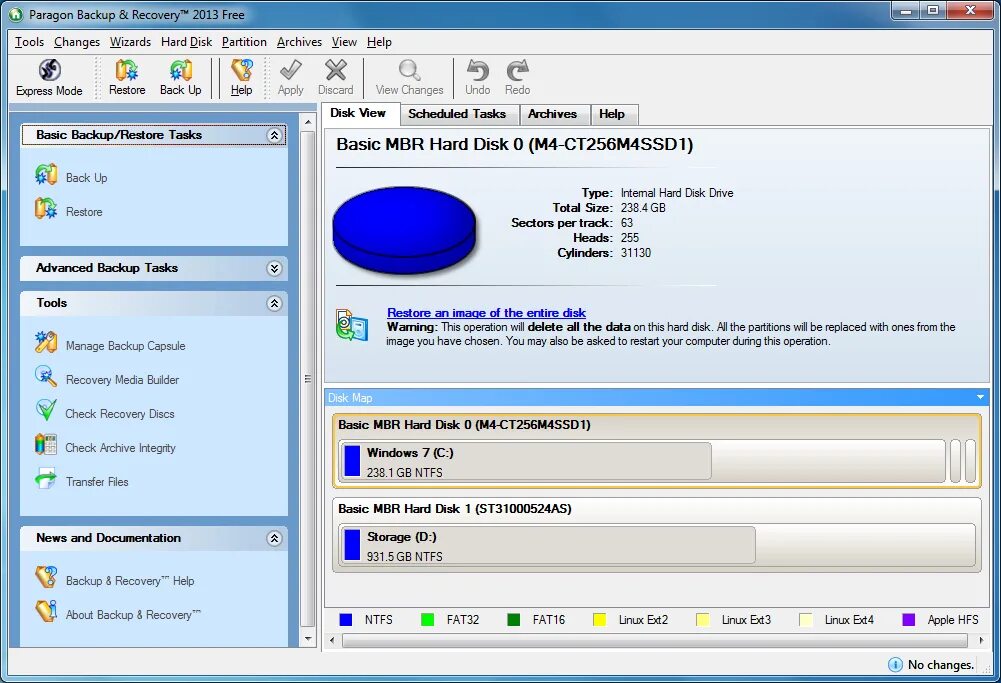Collapse the Tools section
Screen dimensions: 1001x683
(275, 303)
